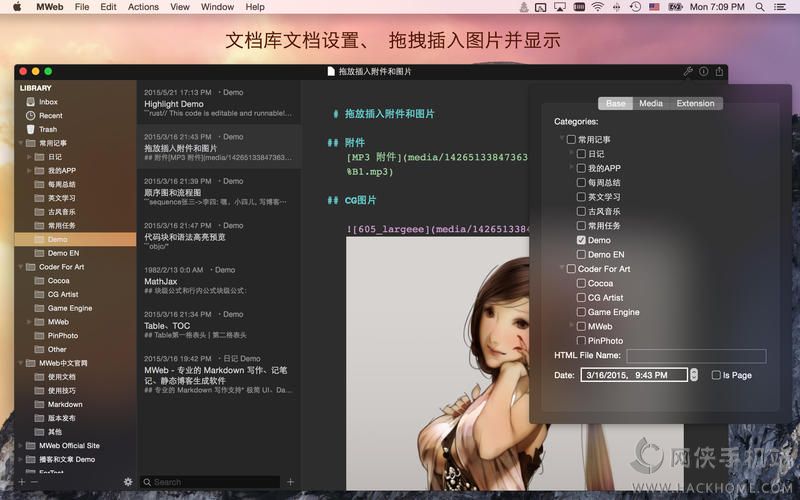
Task: Click the wrench settings icon in title bar
Action: [688, 71]
